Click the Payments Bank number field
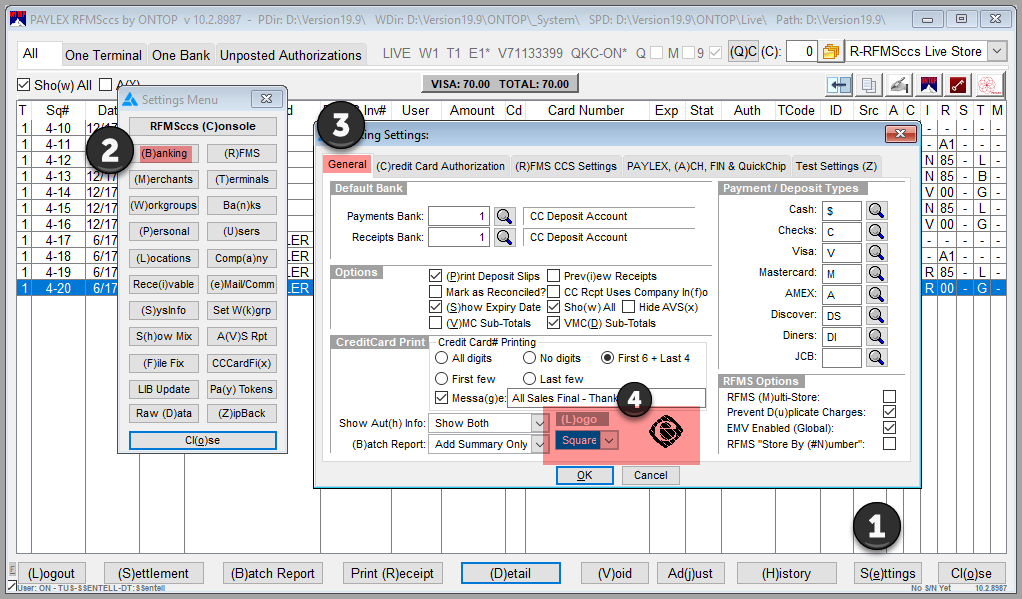This screenshot has height=599, width=1022. pyautogui.click(x=458, y=216)
